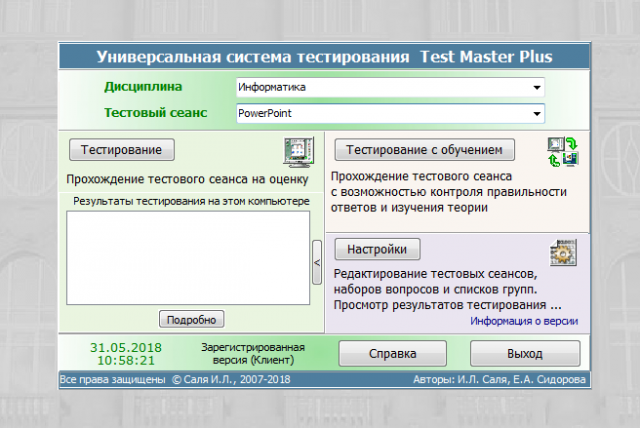Click the date 31.05.2018
Viewport: 640px width, 428px height.
pos(126,348)
